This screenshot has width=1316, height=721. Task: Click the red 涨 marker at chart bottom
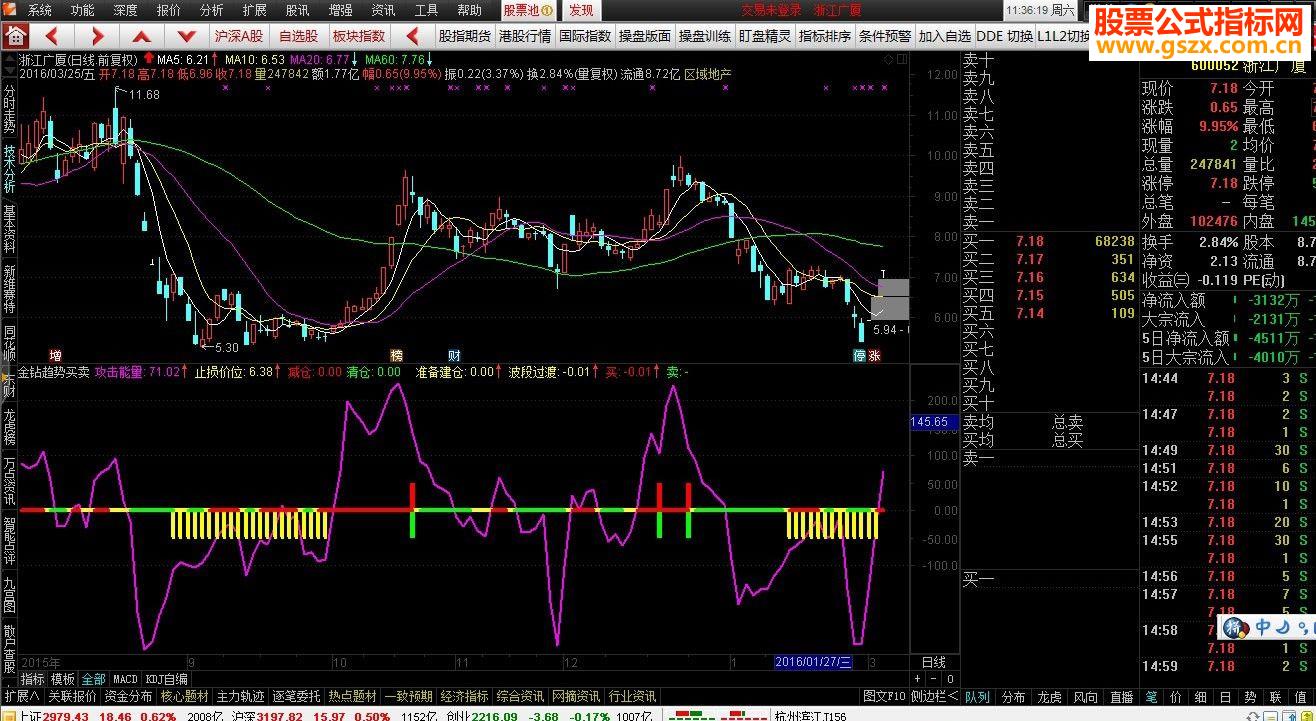tap(874, 355)
